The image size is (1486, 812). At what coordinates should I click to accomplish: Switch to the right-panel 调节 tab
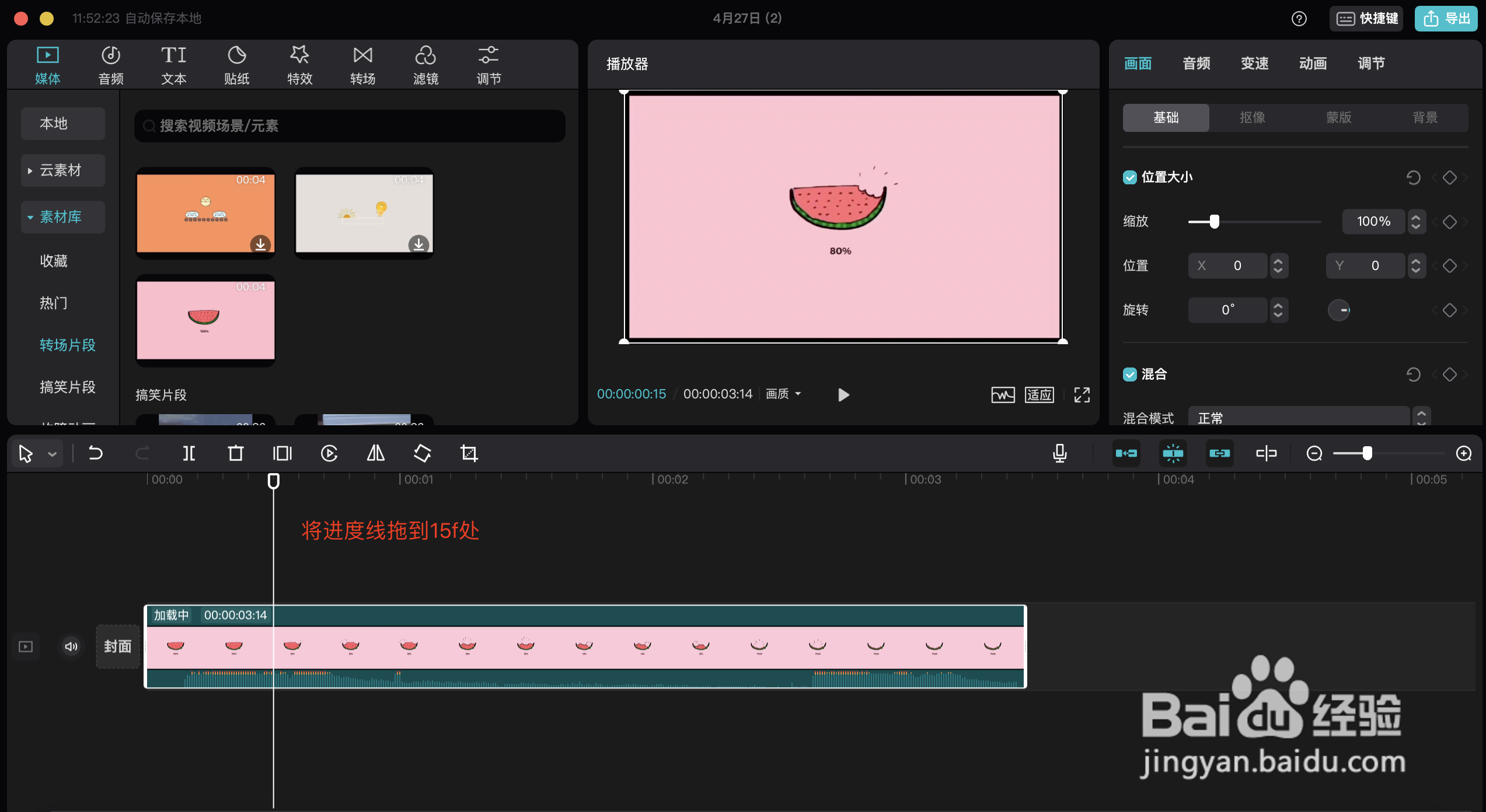click(x=1372, y=64)
